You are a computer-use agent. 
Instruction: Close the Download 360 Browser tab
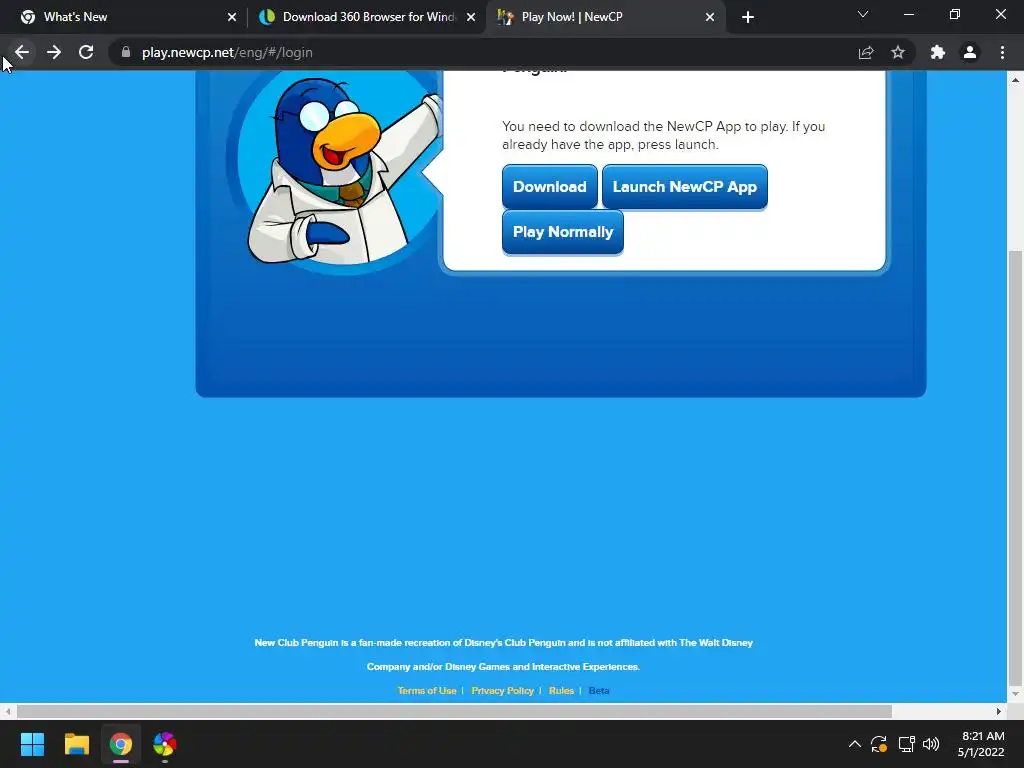[471, 17]
